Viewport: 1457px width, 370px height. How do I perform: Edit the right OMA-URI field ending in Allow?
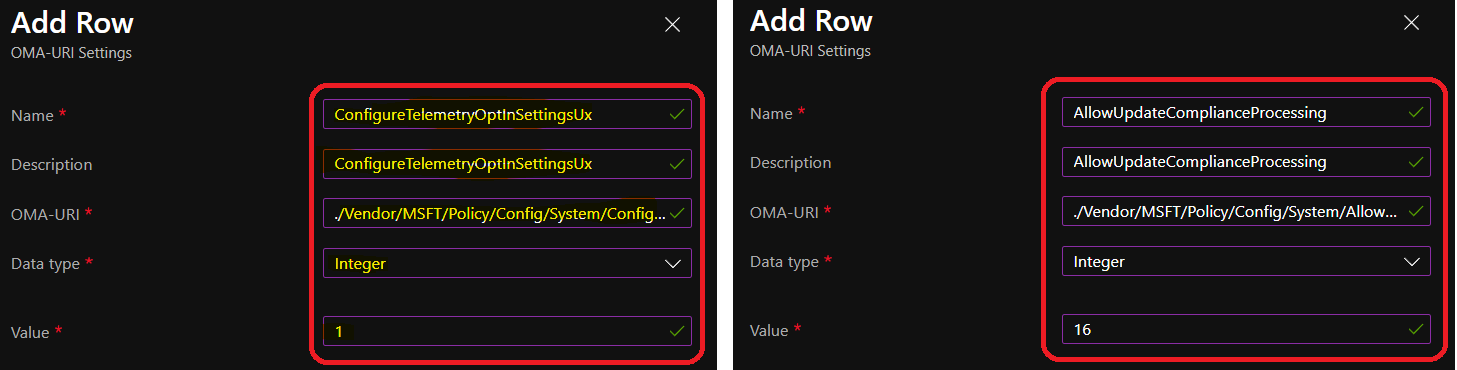[1246, 211]
